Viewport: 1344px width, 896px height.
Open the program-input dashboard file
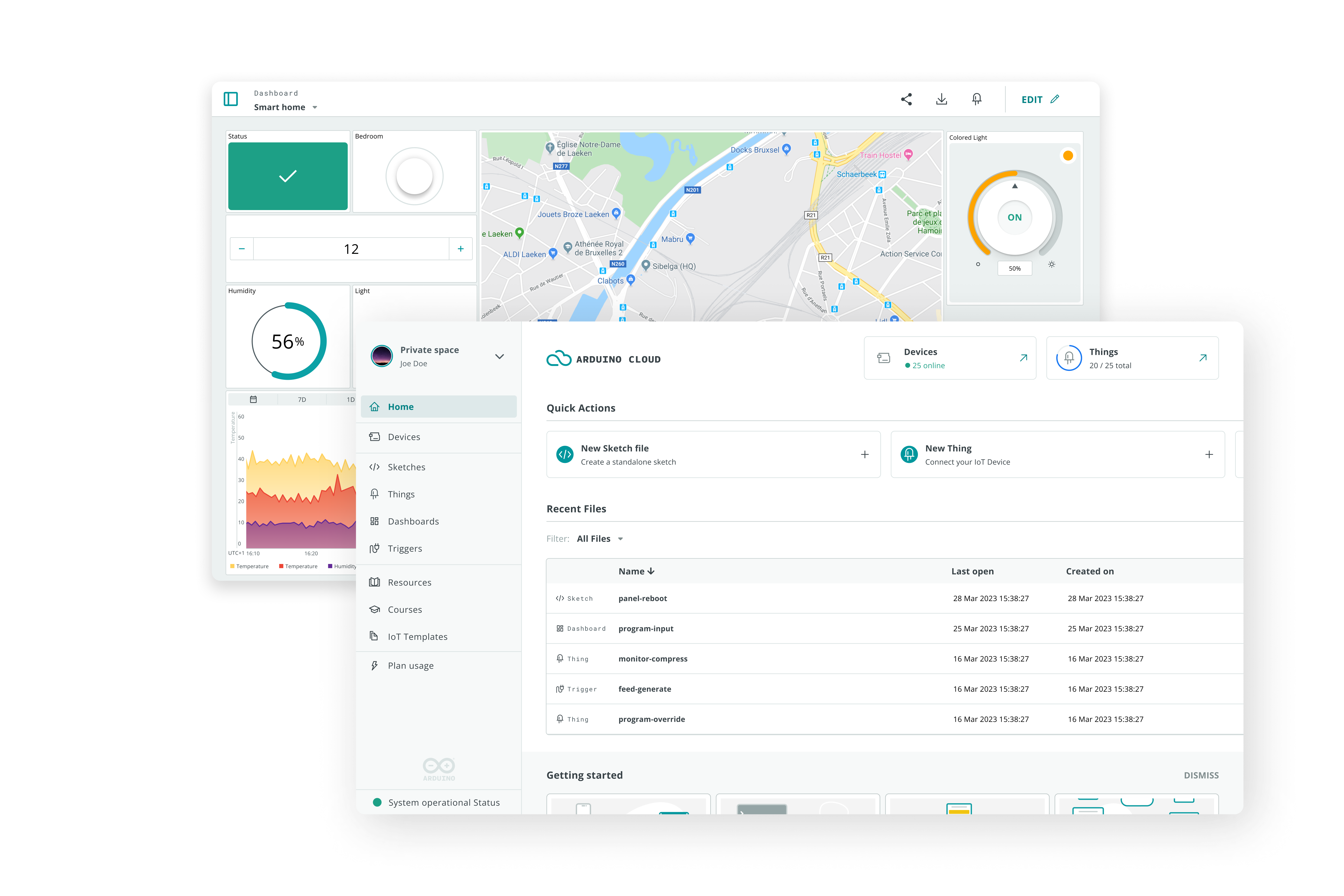click(646, 629)
